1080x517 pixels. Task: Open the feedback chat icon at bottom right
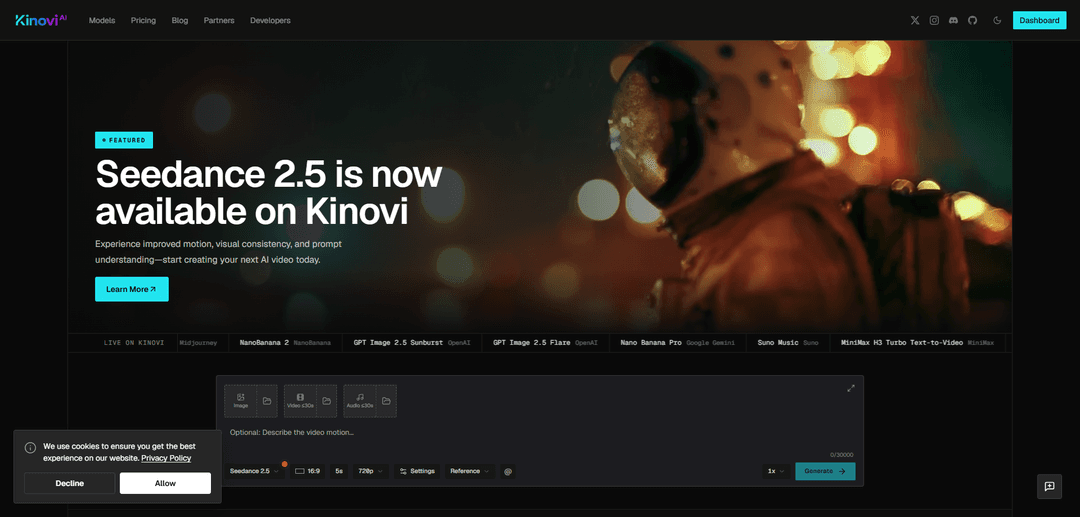click(x=1050, y=486)
